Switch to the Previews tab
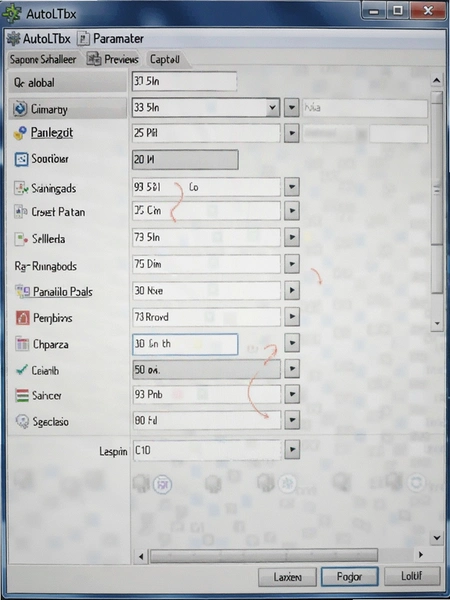Viewport: 450px width, 600px height. click(113, 59)
